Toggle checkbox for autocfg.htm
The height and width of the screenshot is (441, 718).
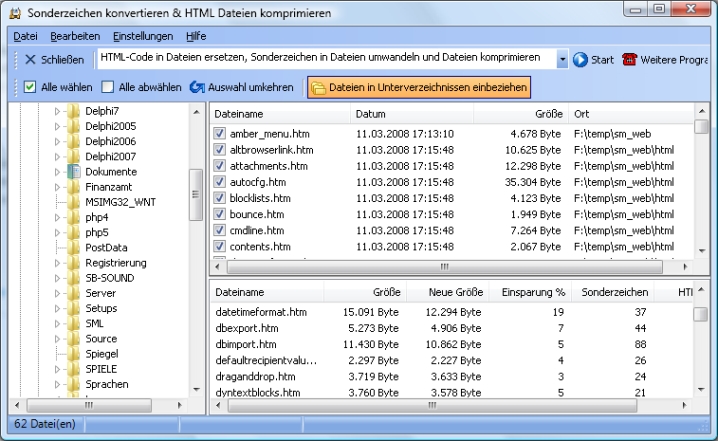pyautogui.click(x=220, y=182)
